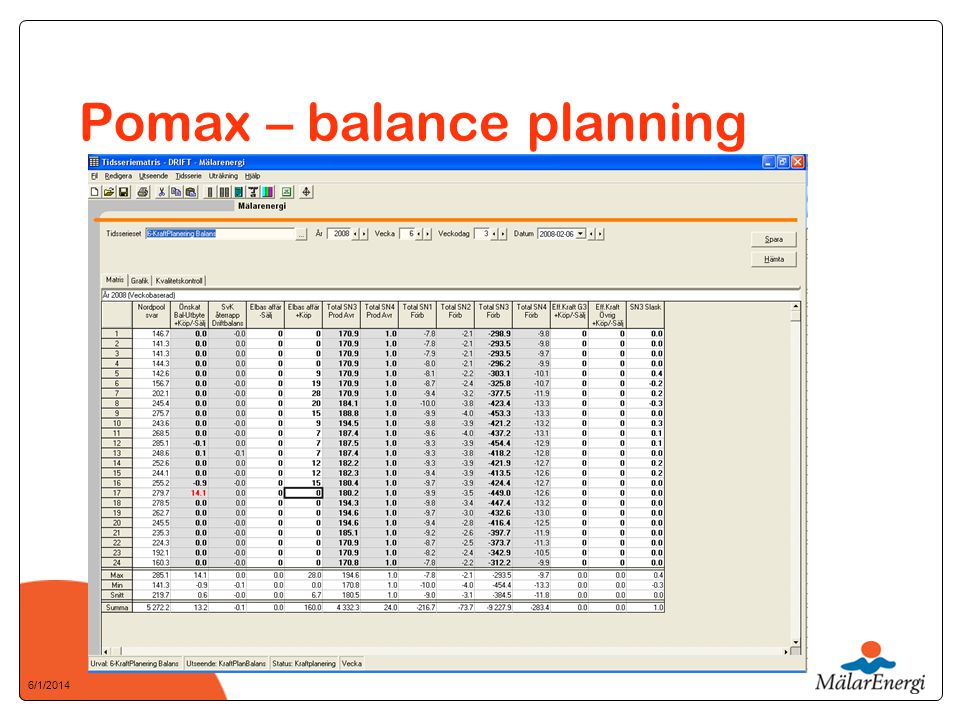Select the Elbas affär +Köp column header
Screen dimensions: 960x720
(x=304, y=315)
